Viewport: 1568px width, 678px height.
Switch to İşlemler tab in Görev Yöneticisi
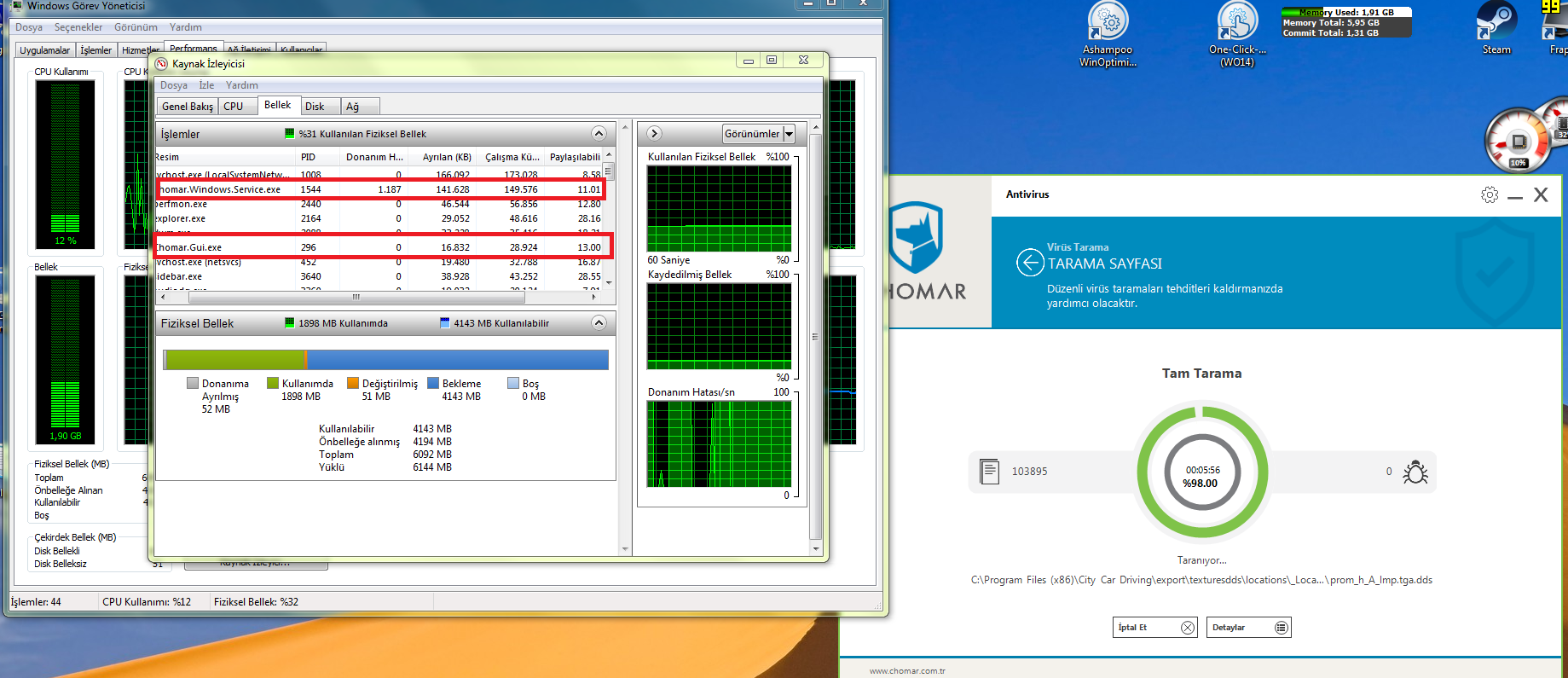(x=96, y=50)
